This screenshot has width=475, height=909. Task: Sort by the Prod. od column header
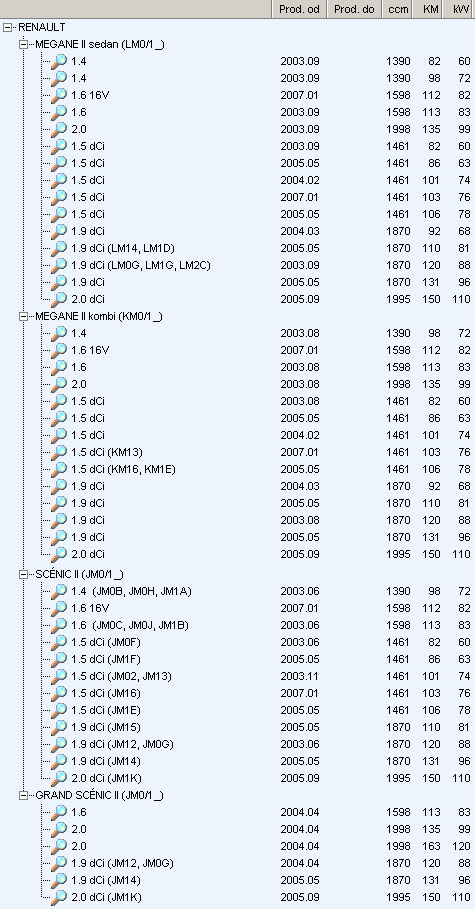299,9
